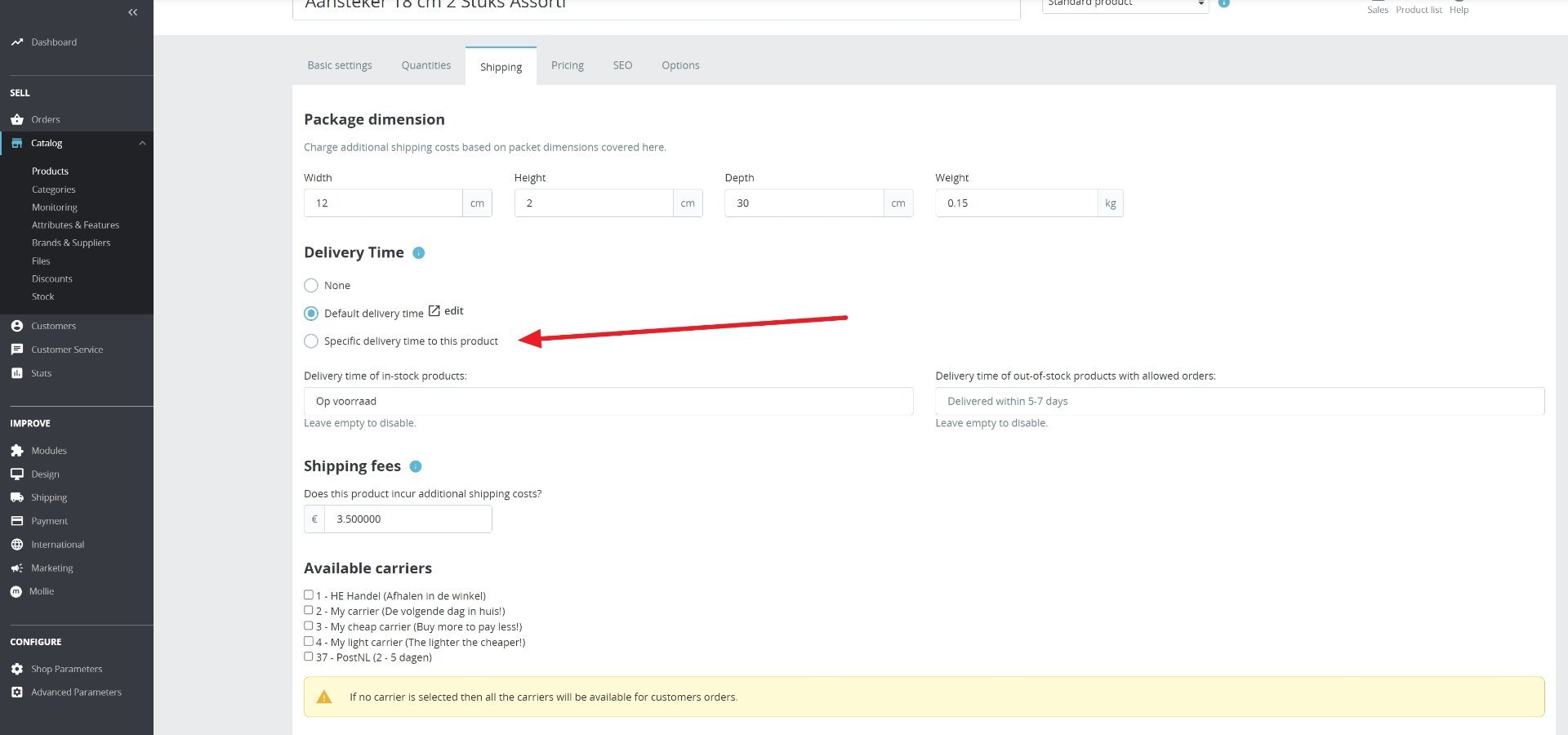Click the additional shipping costs field
Viewport: 1568px width, 735px height.
click(x=408, y=519)
